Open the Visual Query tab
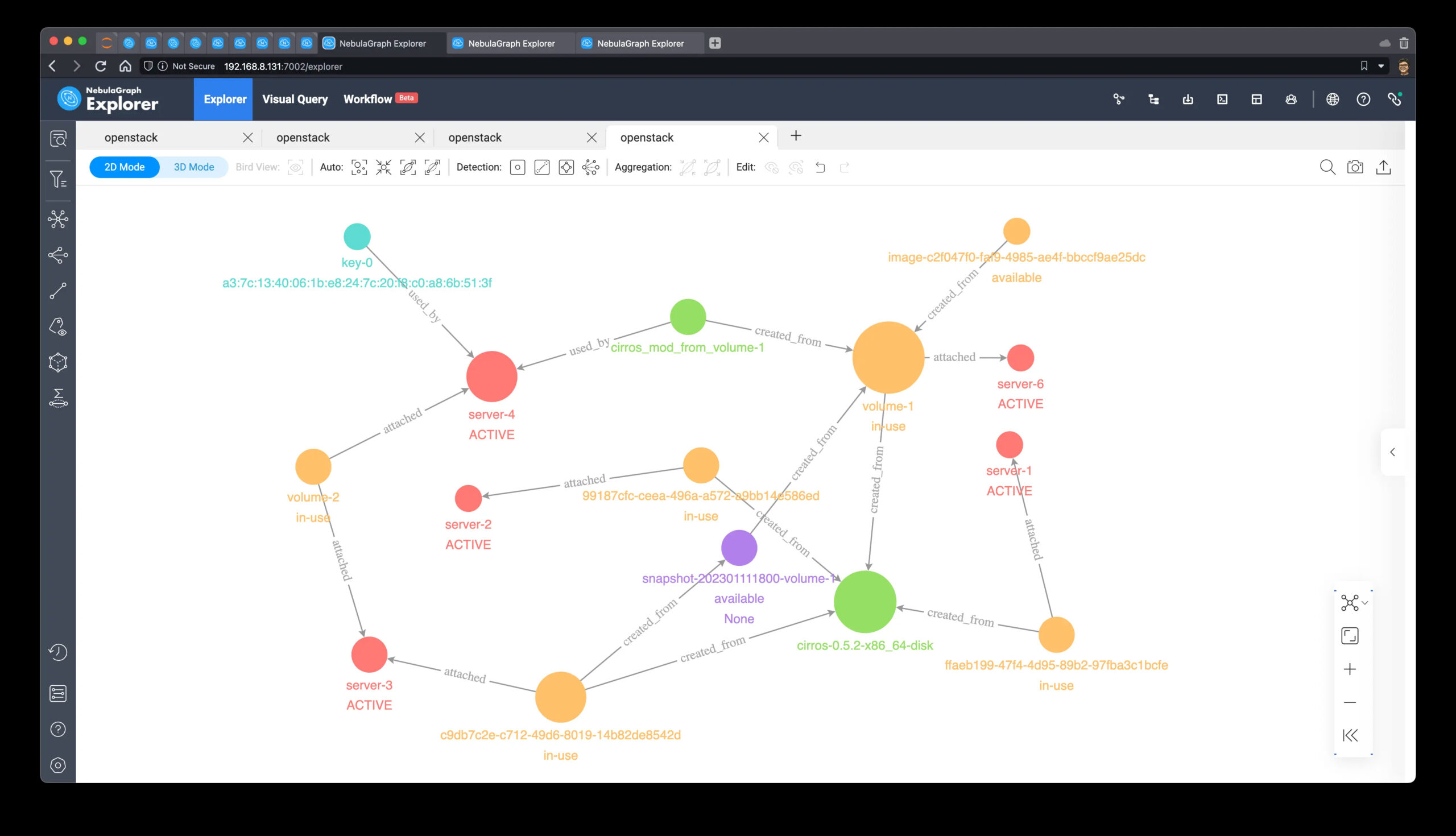Viewport: 1456px width, 836px height. click(296, 98)
